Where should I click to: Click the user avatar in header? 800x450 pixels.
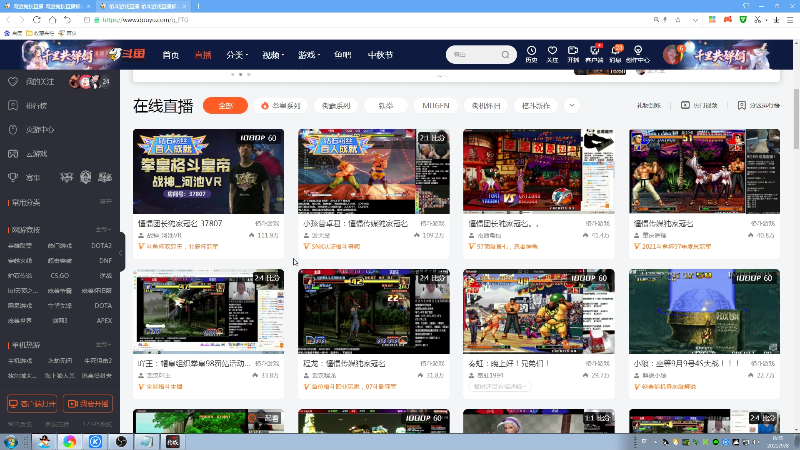click(672, 55)
